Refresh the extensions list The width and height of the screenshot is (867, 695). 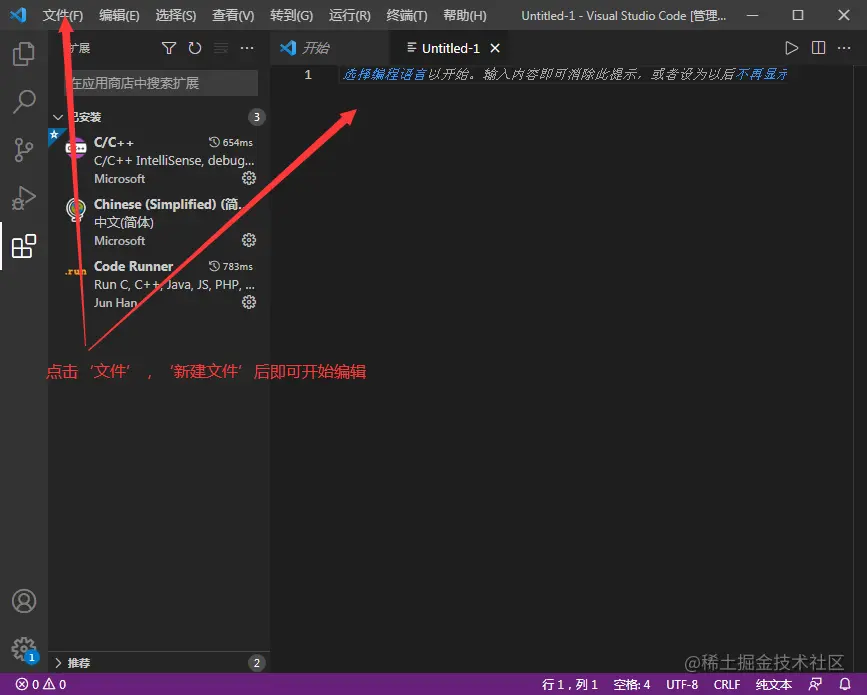[x=195, y=48]
